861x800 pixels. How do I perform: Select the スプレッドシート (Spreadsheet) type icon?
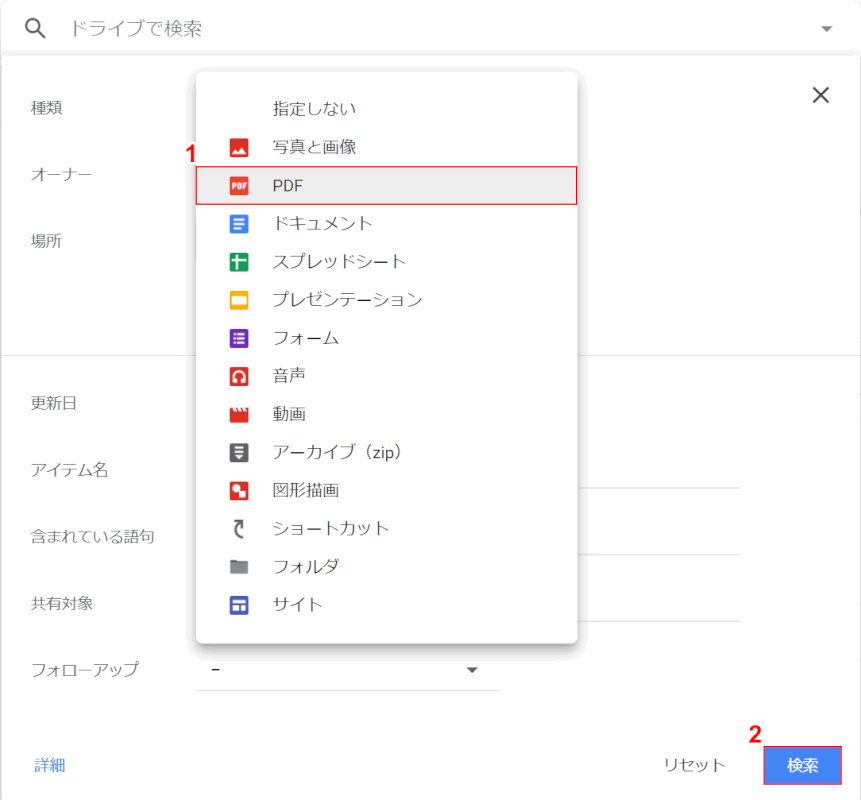coord(240,261)
